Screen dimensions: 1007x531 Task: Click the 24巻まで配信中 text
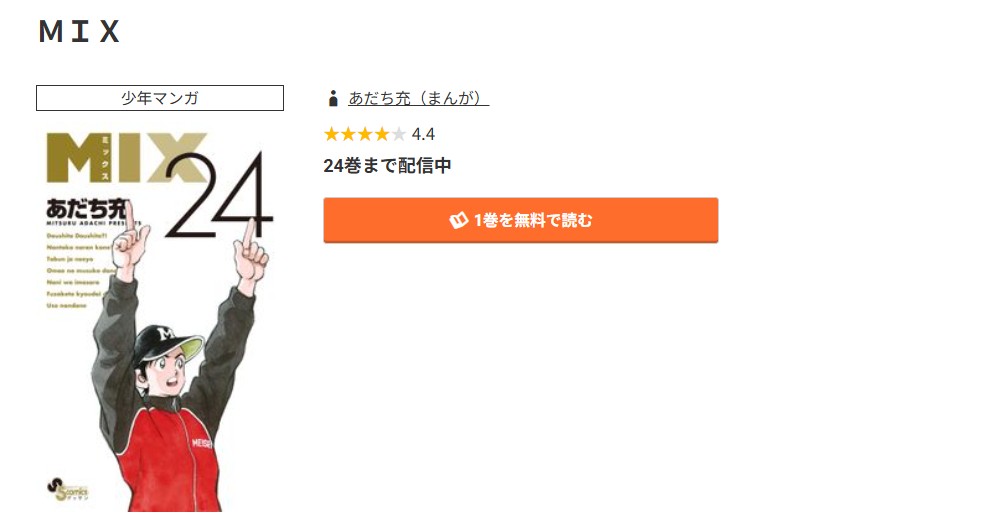387,166
